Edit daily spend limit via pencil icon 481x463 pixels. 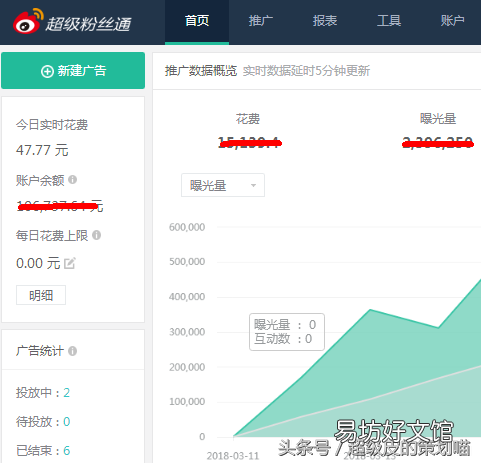point(70,263)
